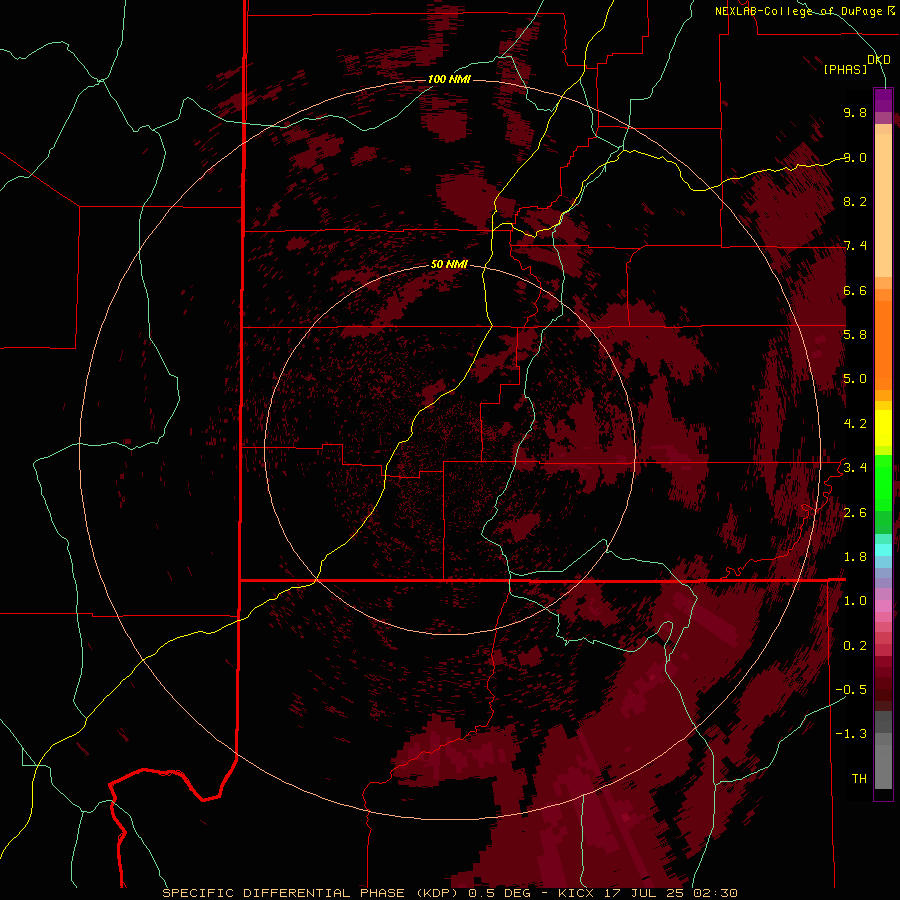Click the [PHAS] unit label

coord(845,70)
